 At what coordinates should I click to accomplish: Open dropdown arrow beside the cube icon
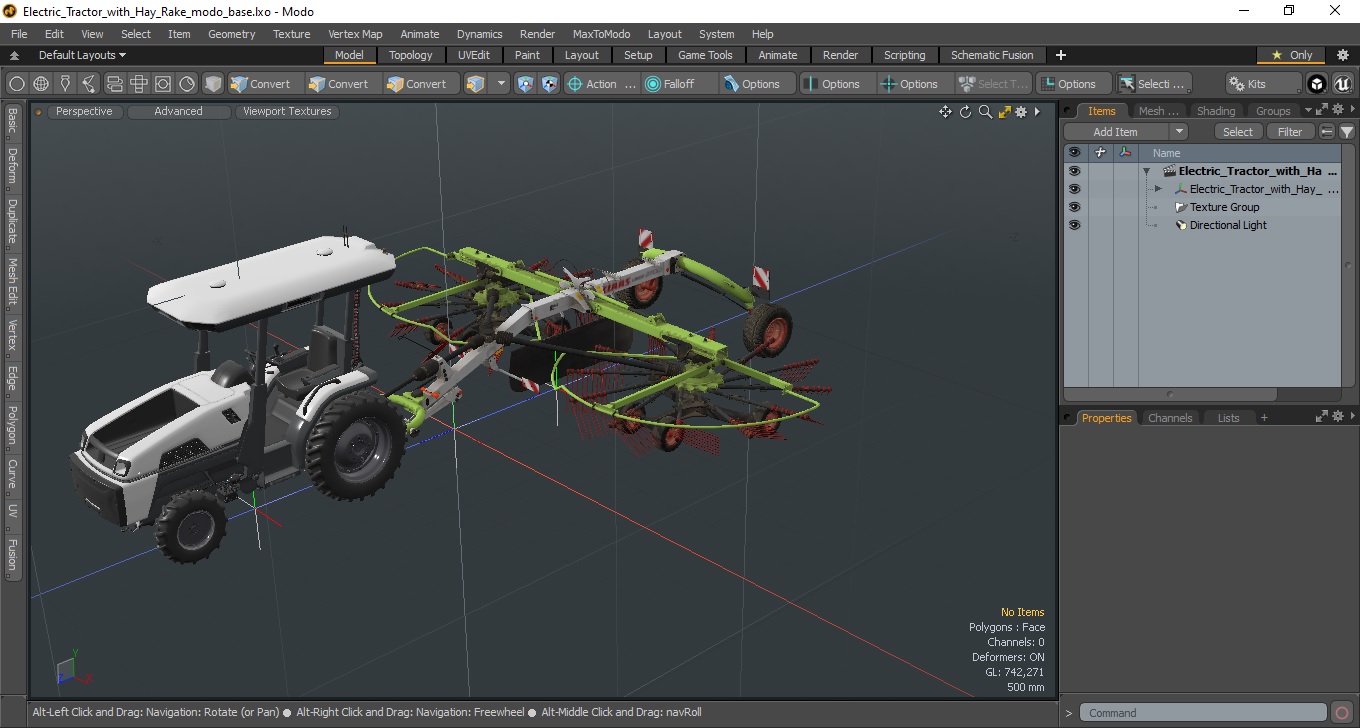tap(501, 84)
